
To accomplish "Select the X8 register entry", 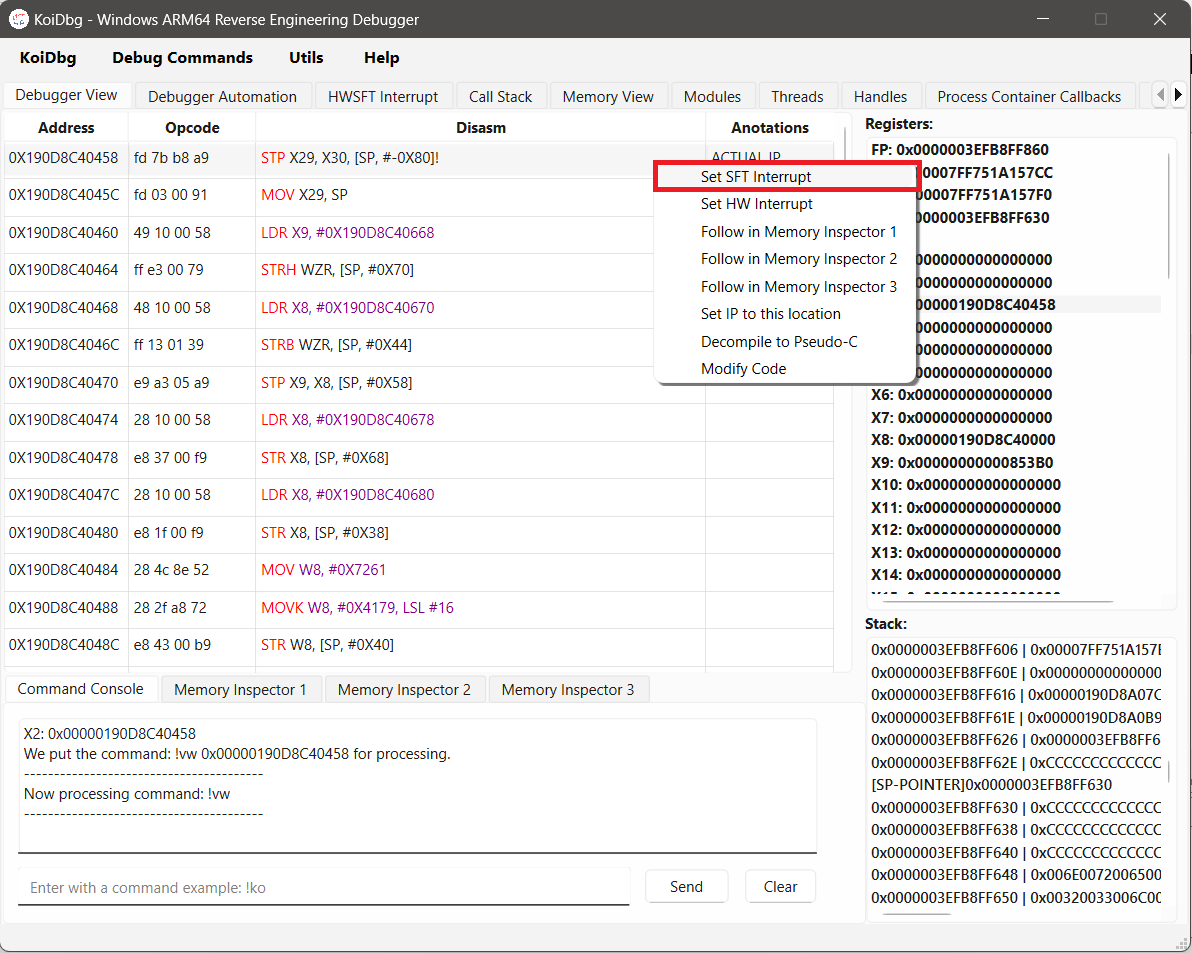I will (x=963, y=439).
